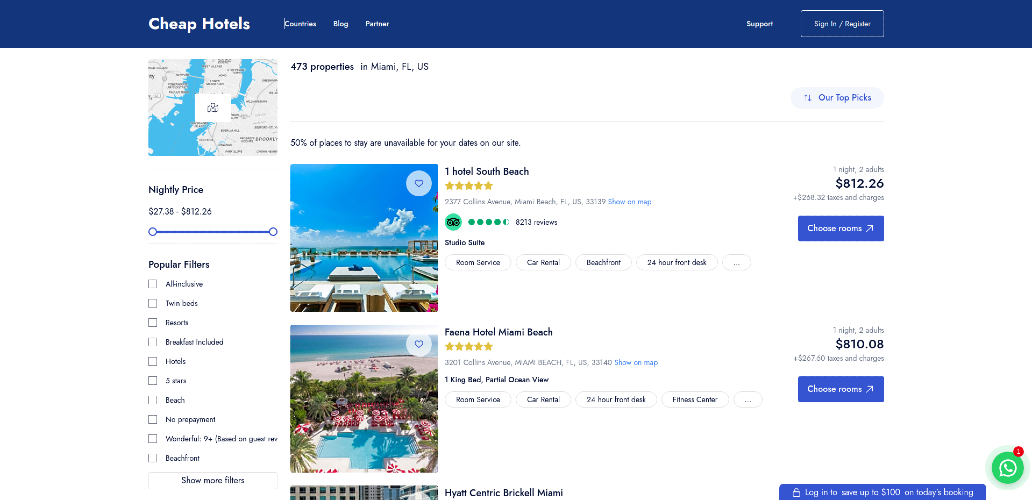Expand more amenities for Faena Hotel
1032x500 pixels.
(748, 399)
